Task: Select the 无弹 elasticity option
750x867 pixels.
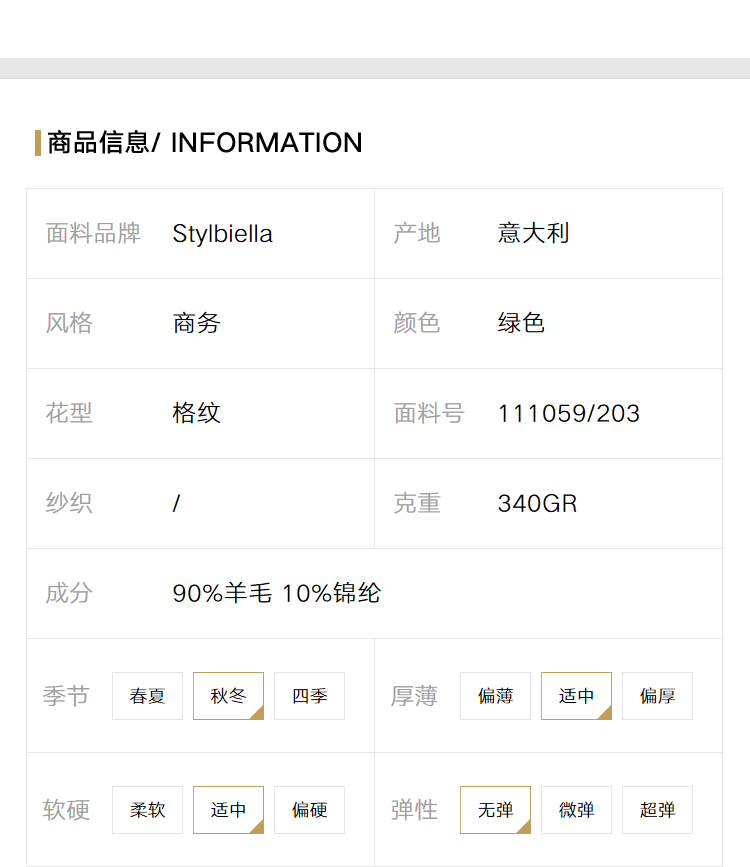Action: pos(495,809)
